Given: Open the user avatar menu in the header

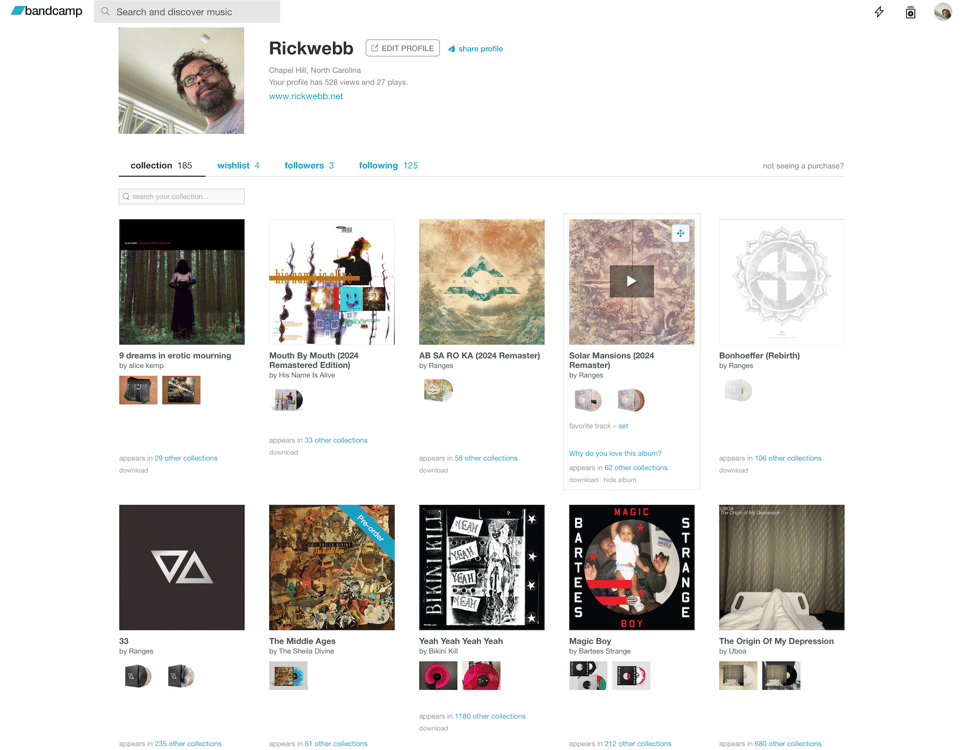Looking at the screenshot, I should (942, 12).
